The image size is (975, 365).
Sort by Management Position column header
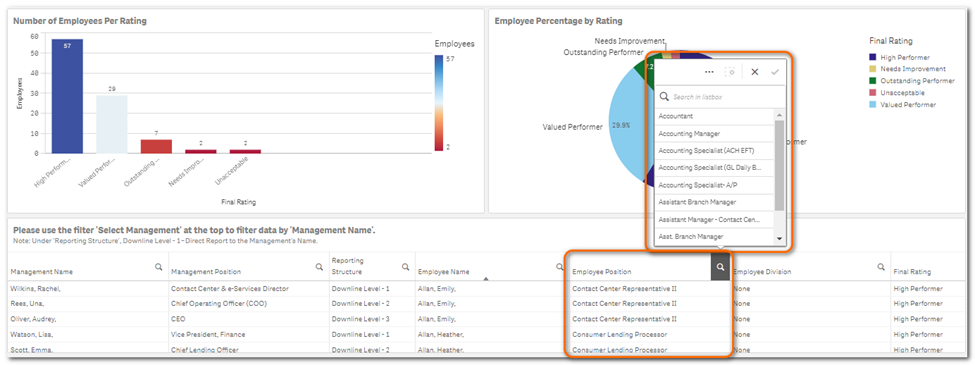pyautogui.click(x=206, y=272)
